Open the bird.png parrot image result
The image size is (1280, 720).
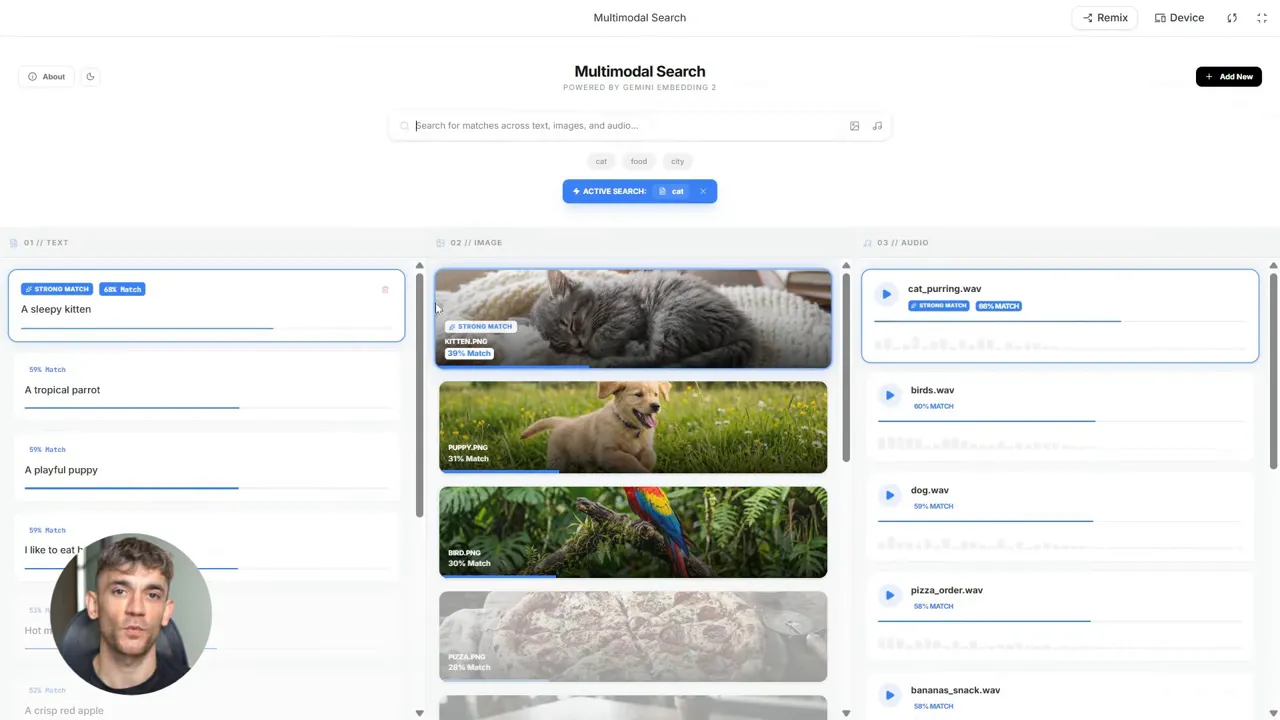pyautogui.click(x=633, y=532)
